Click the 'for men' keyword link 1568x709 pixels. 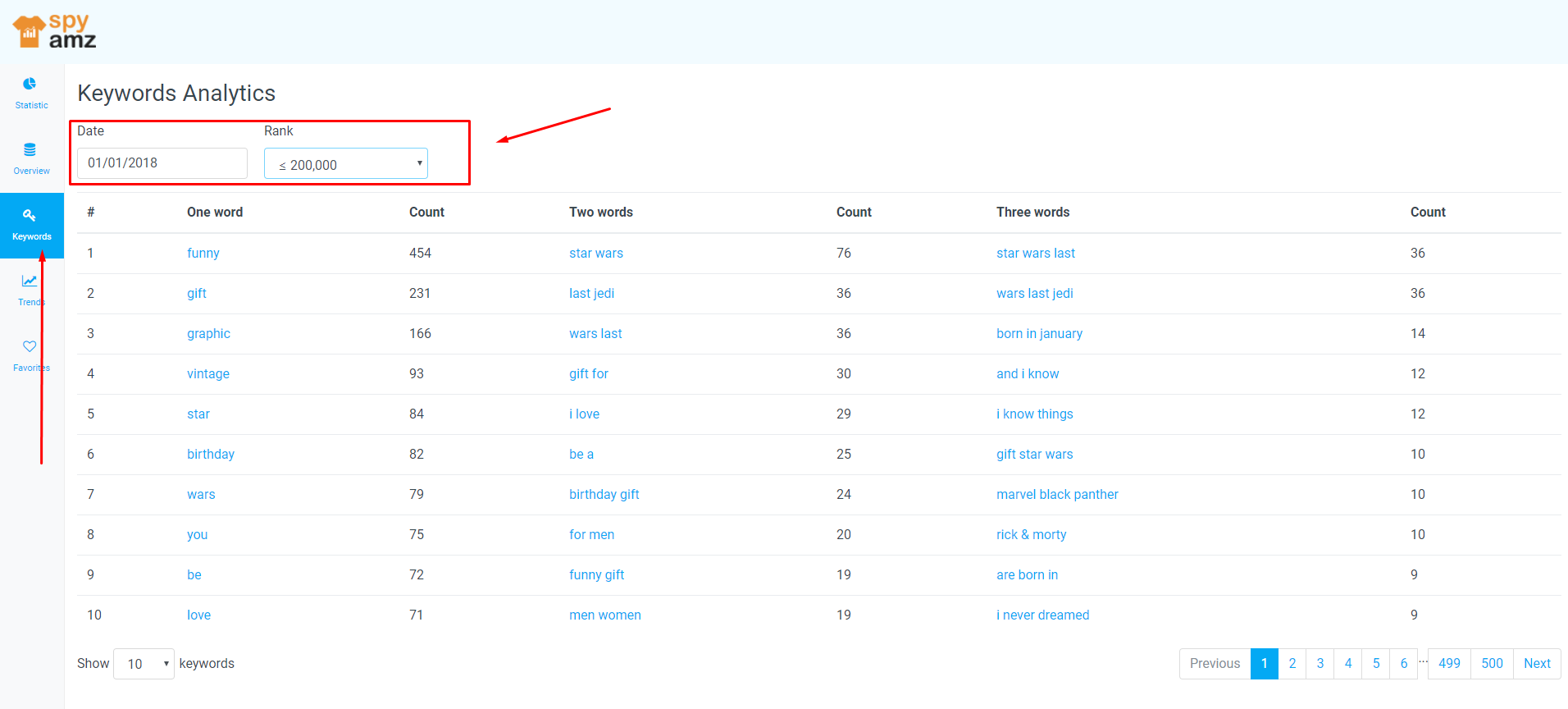click(x=592, y=534)
